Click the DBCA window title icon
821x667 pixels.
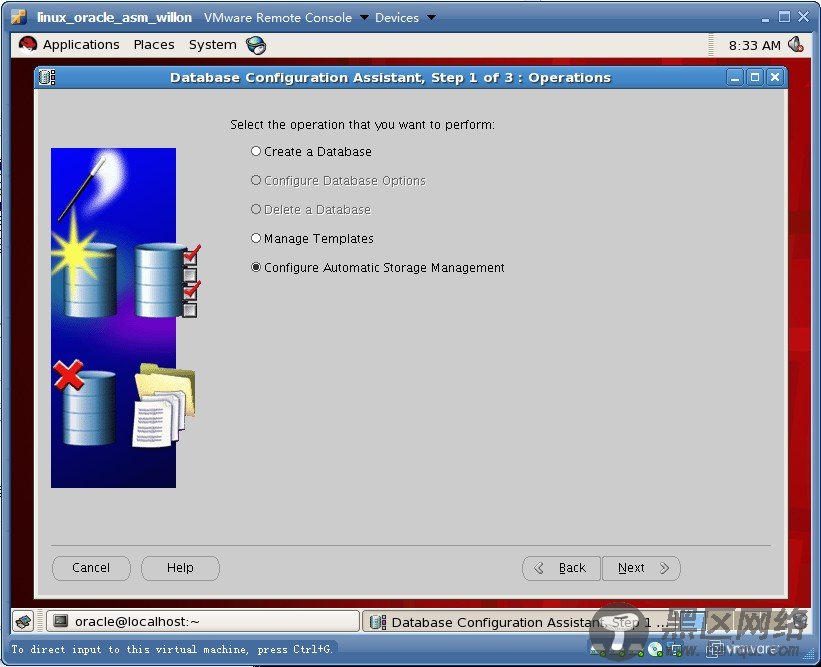pos(47,77)
